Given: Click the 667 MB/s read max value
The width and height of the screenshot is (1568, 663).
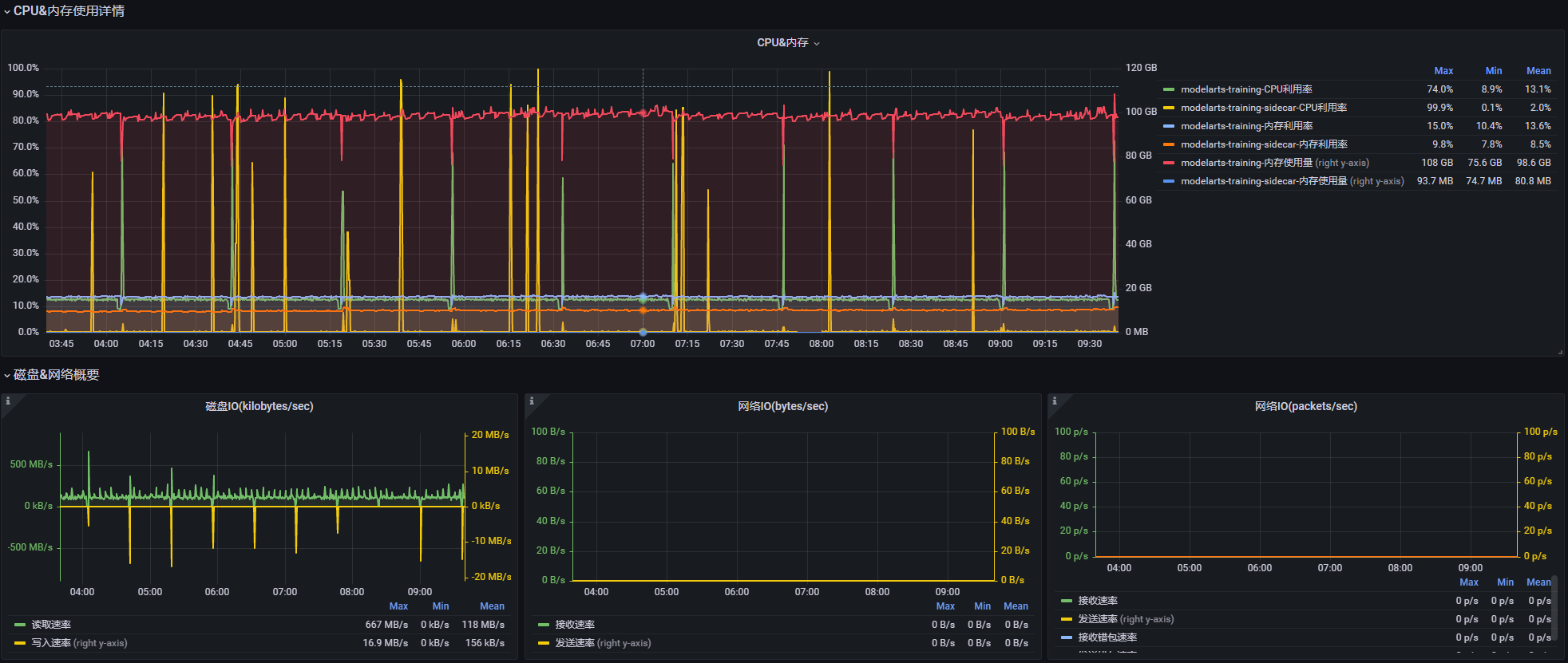Looking at the screenshot, I should coord(386,625).
